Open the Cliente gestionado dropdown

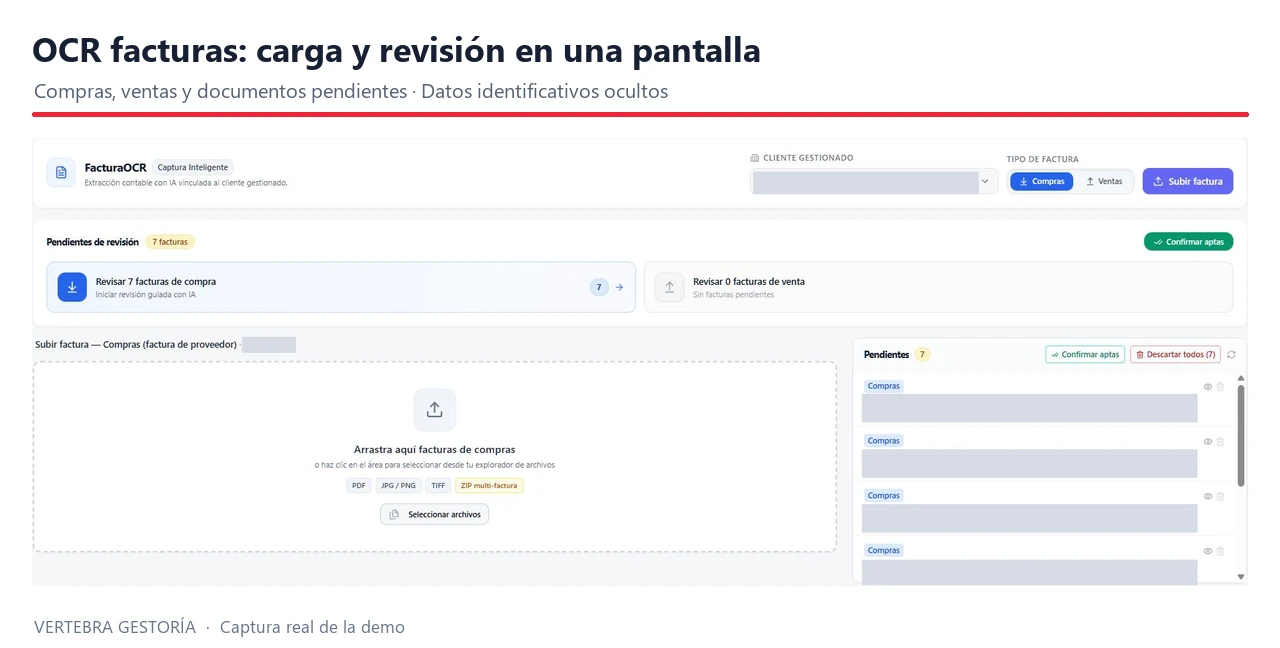tap(874, 181)
